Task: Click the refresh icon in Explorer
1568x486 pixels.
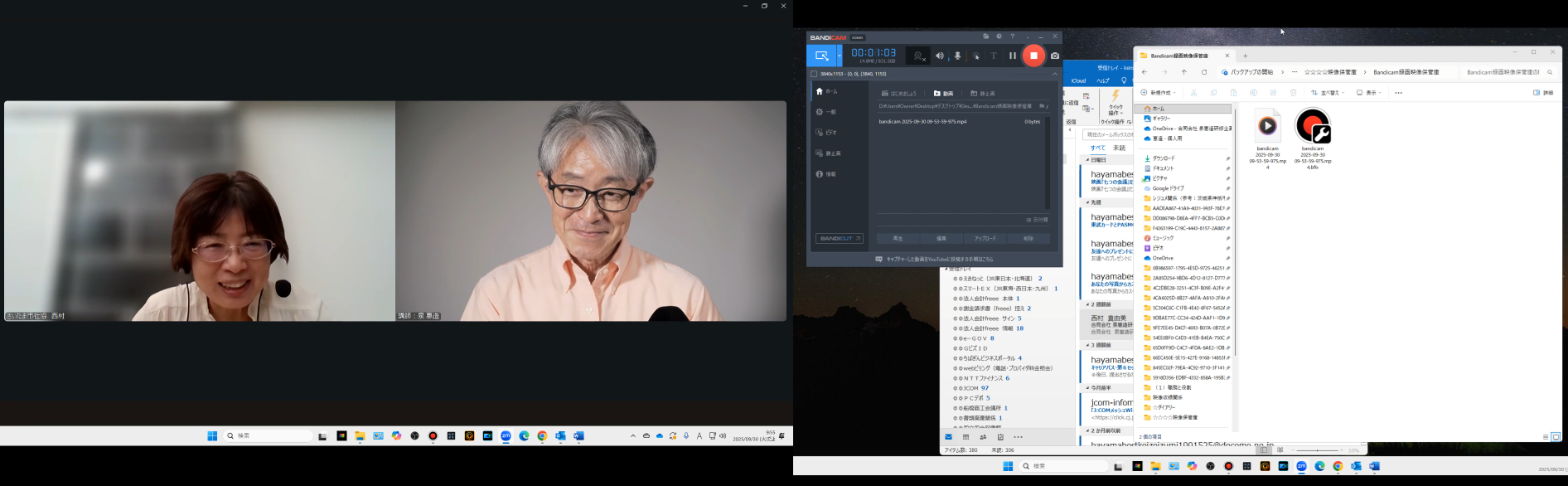Action: tap(1204, 72)
